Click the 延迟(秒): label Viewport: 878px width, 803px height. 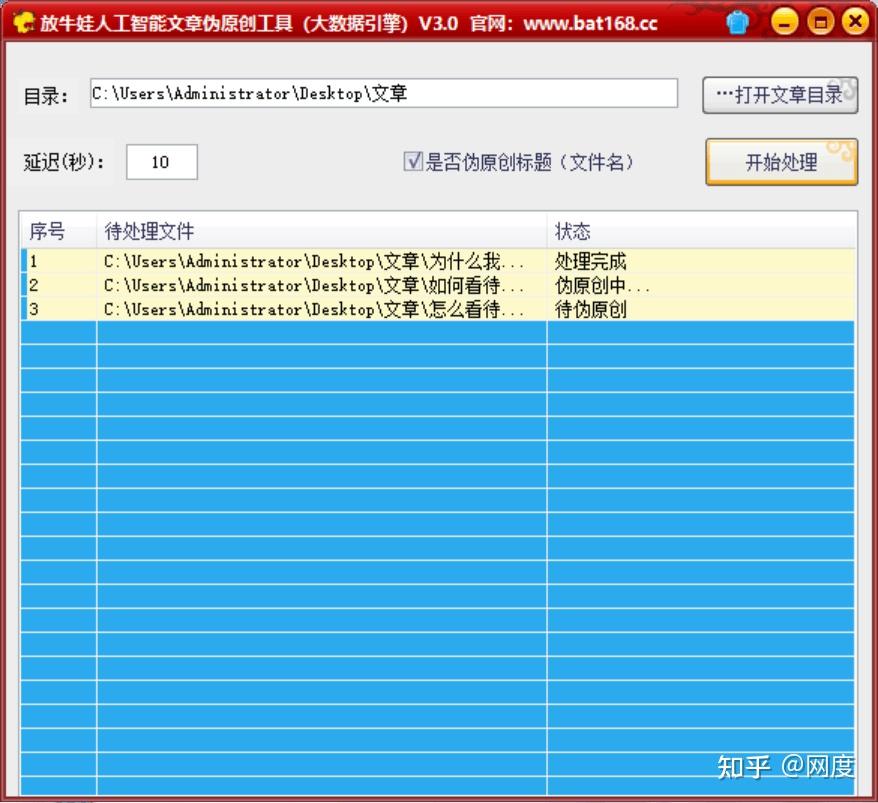[x=63, y=162]
